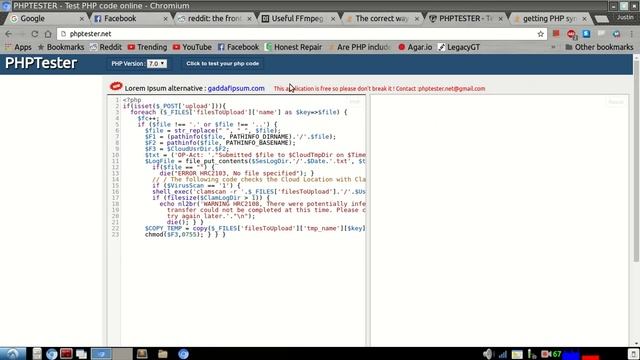Open the Justin user profile button

624,18
